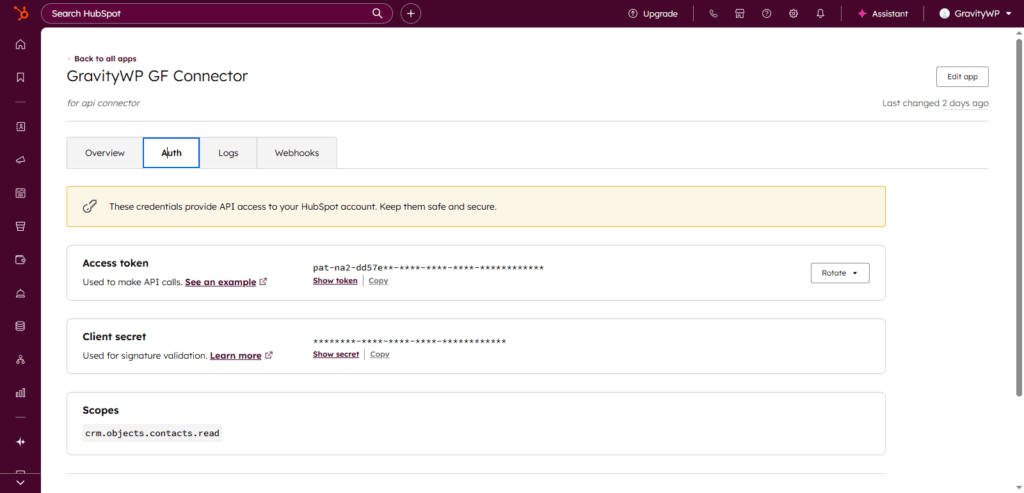Click the HubSpot sprocket logo
The width and height of the screenshot is (1024, 493).
tap(20, 13)
